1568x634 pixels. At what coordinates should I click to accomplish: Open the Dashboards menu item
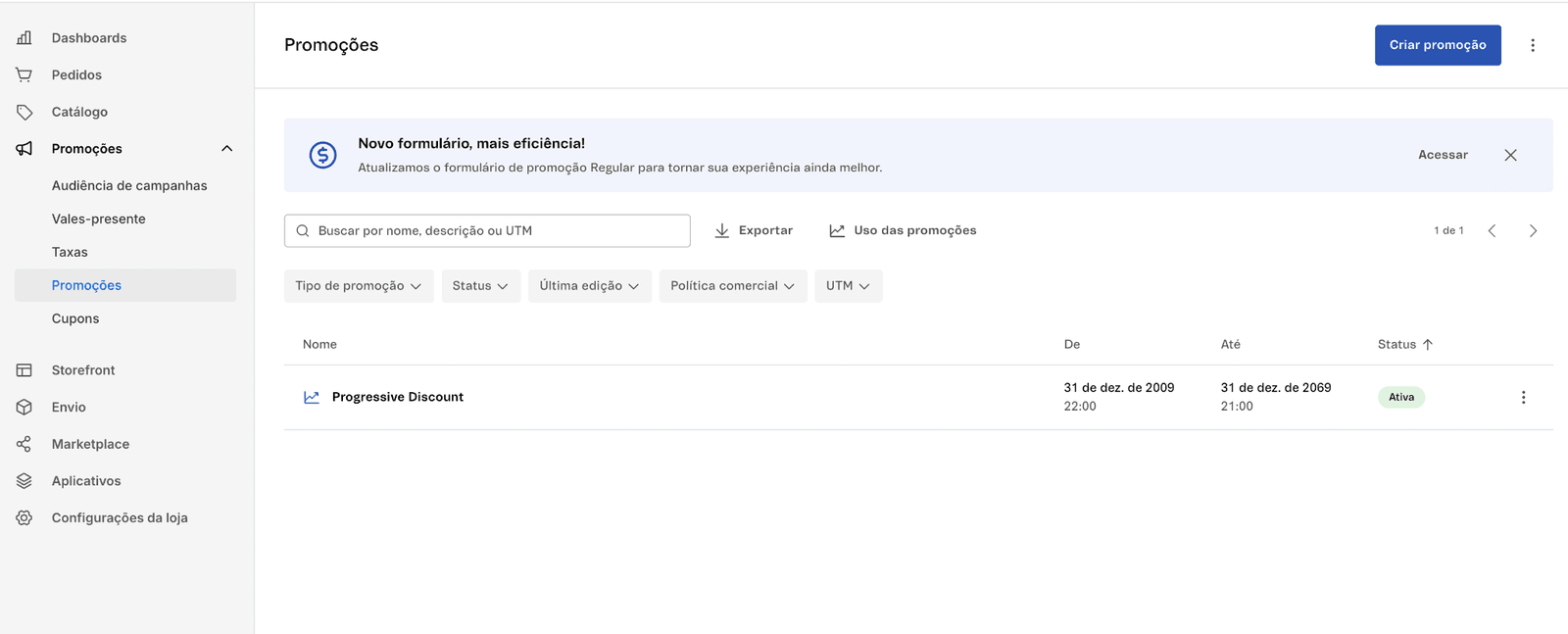pyautogui.click(x=89, y=38)
